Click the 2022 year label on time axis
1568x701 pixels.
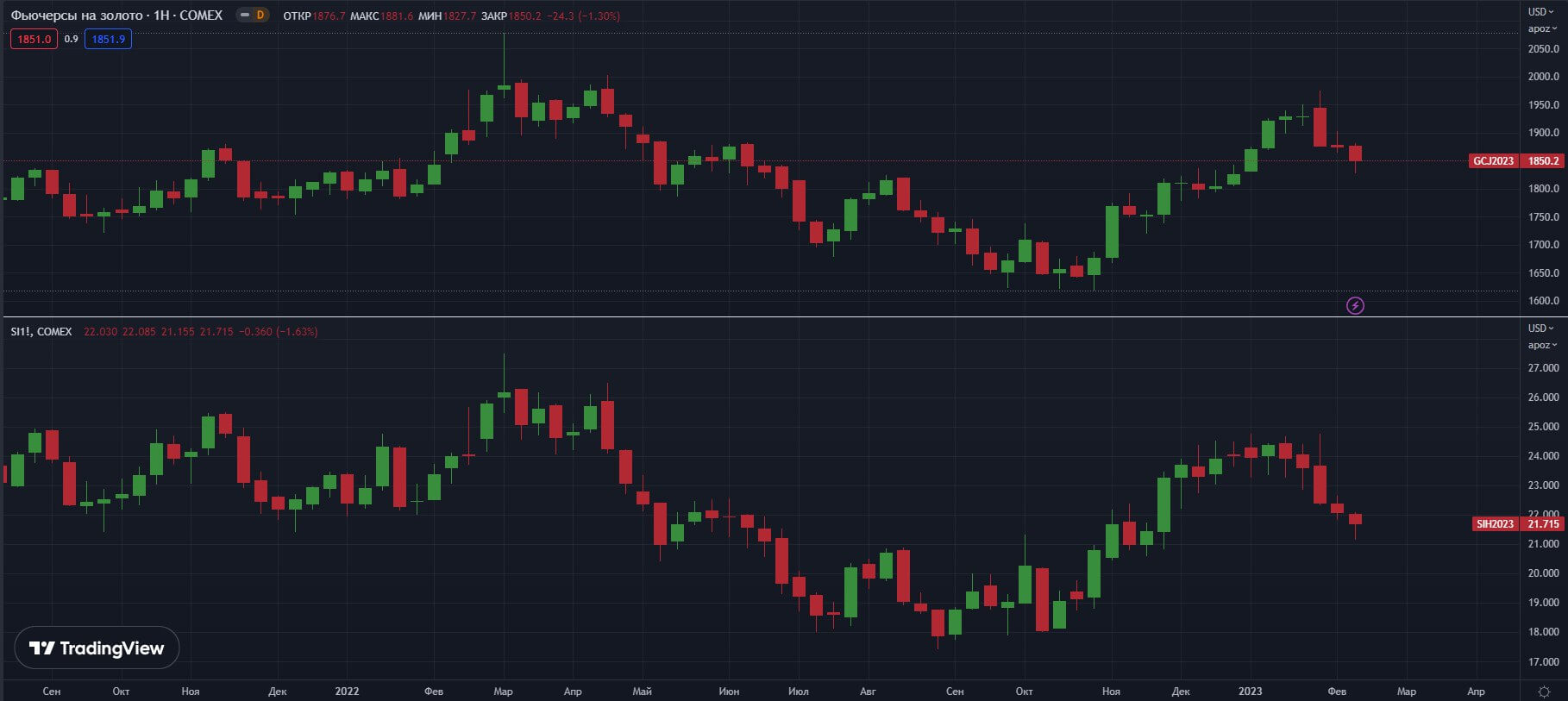pos(347,692)
